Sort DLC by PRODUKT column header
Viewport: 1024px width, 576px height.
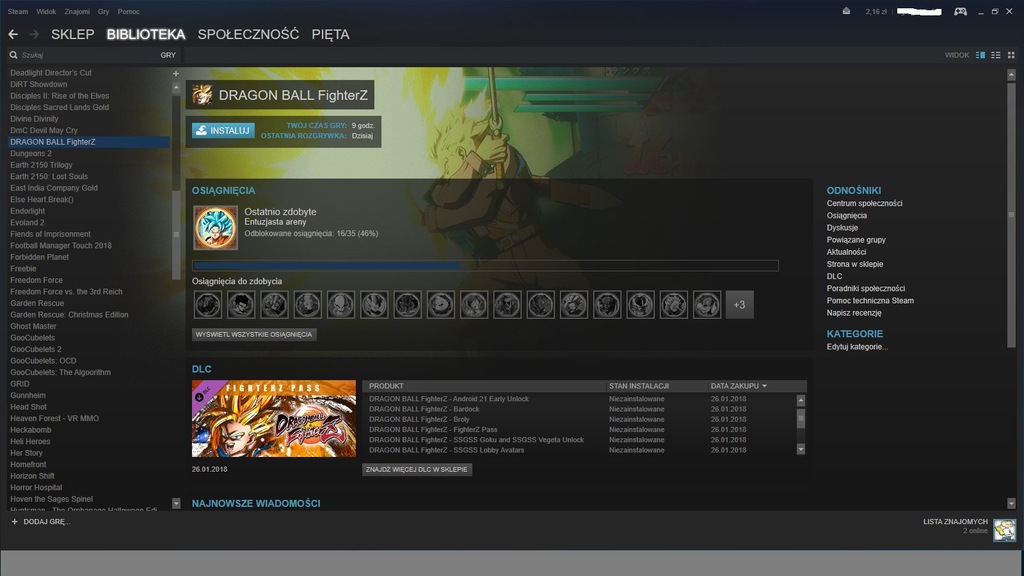click(386, 386)
